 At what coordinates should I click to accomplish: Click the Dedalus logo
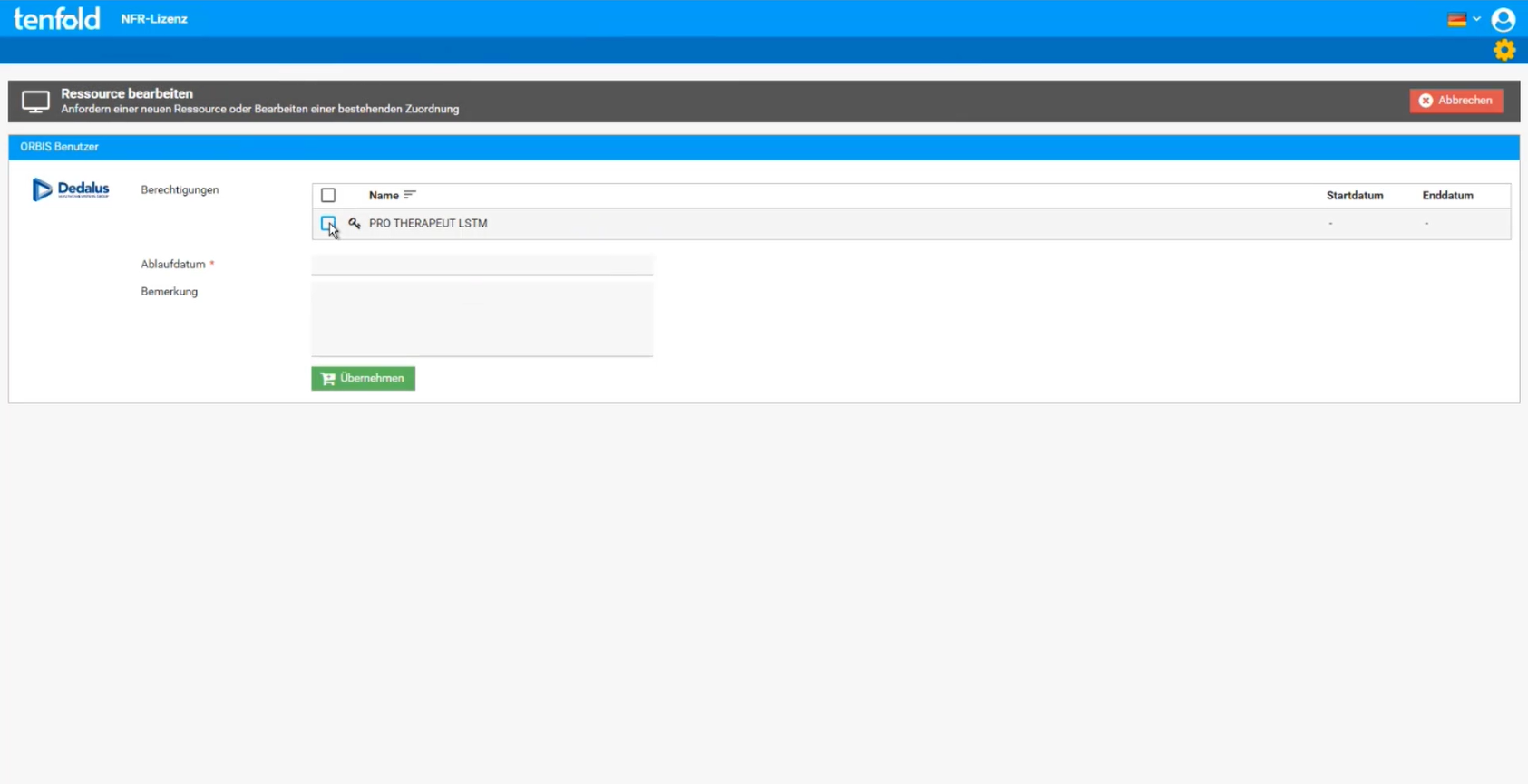tap(71, 189)
